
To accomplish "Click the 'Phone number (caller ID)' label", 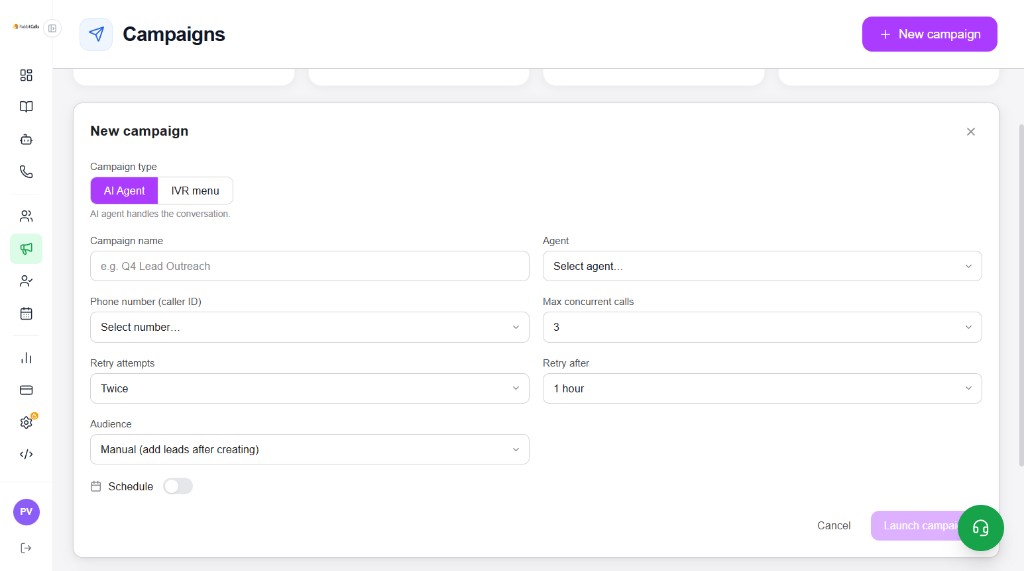I will point(146,302).
